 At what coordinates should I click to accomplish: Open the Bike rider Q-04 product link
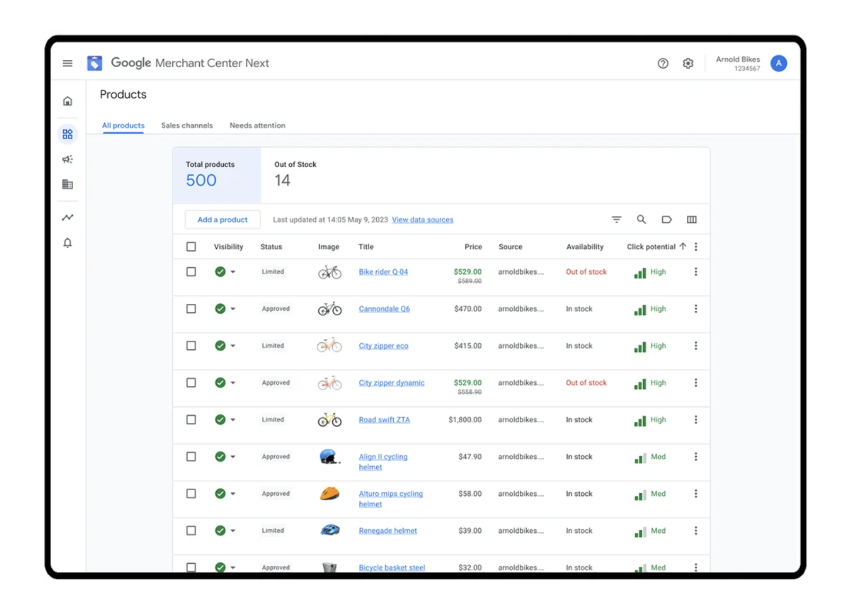tap(383, 272)
